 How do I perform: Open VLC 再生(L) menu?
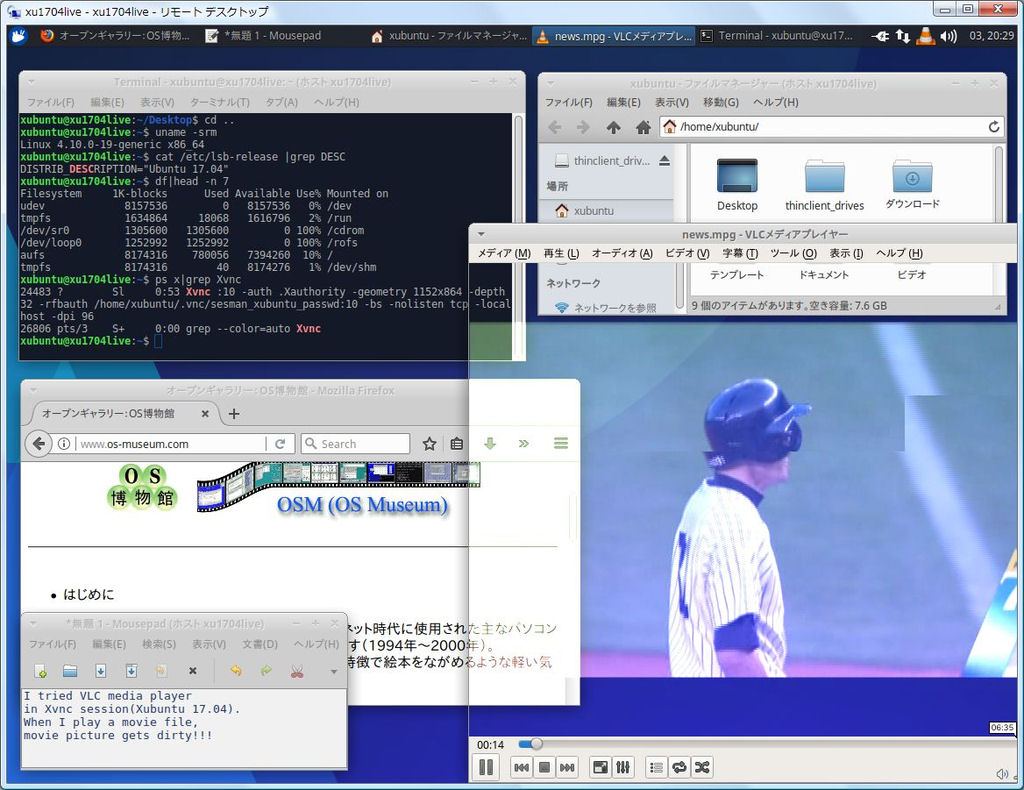561,253
